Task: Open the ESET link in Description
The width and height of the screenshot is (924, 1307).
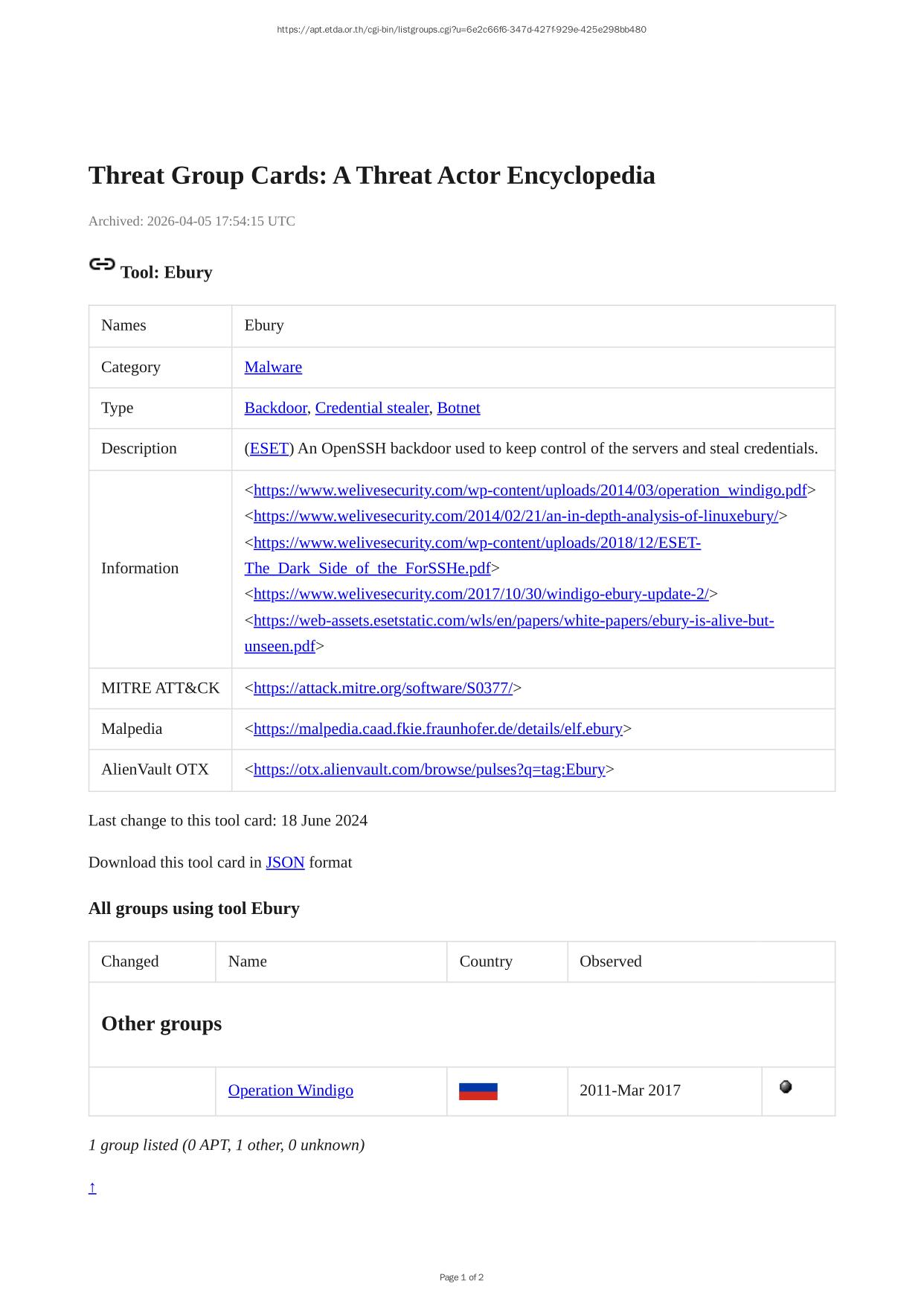Action: tap(269, 448)
